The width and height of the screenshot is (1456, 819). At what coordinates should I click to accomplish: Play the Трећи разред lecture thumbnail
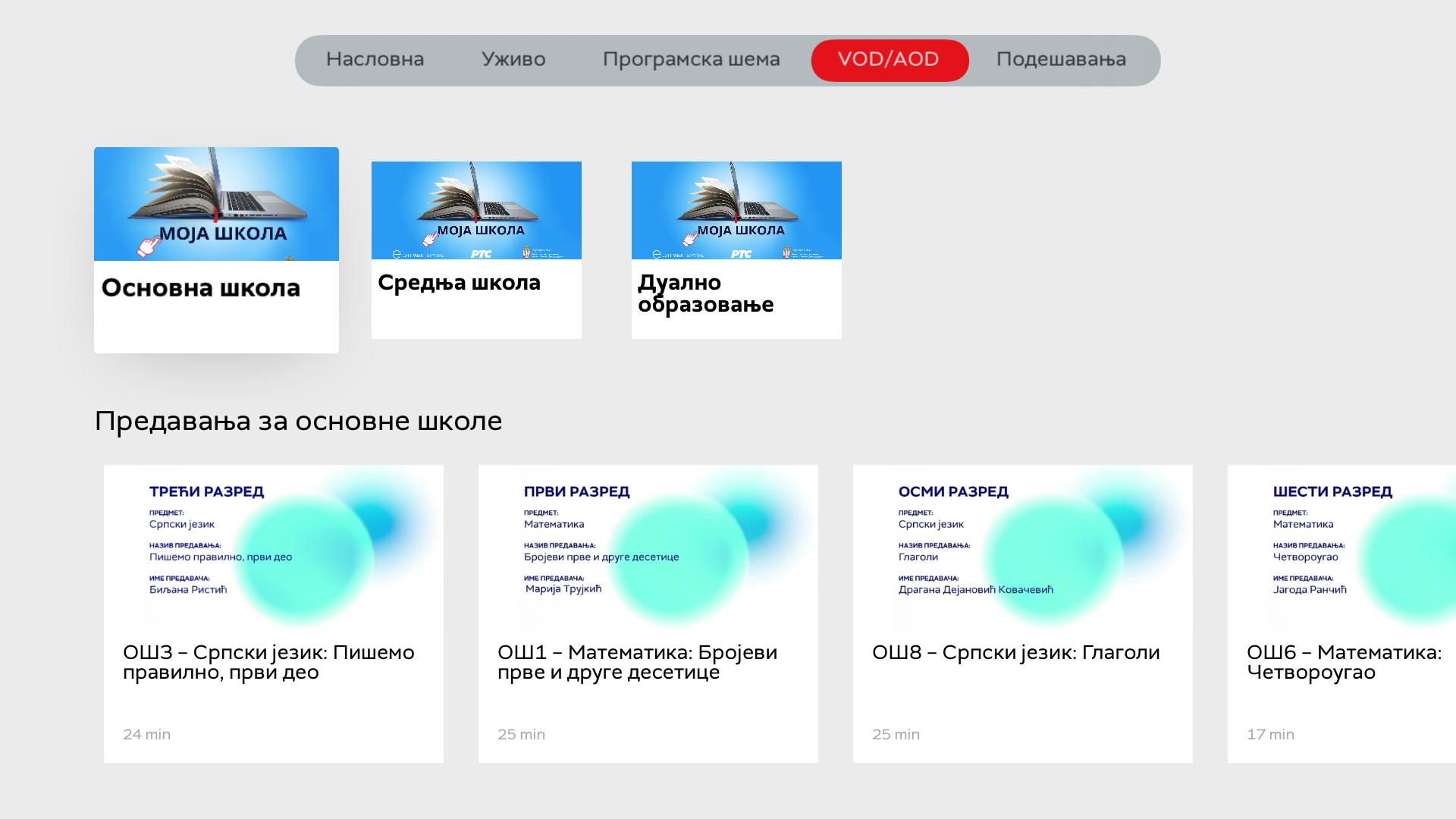pos(274,547)
